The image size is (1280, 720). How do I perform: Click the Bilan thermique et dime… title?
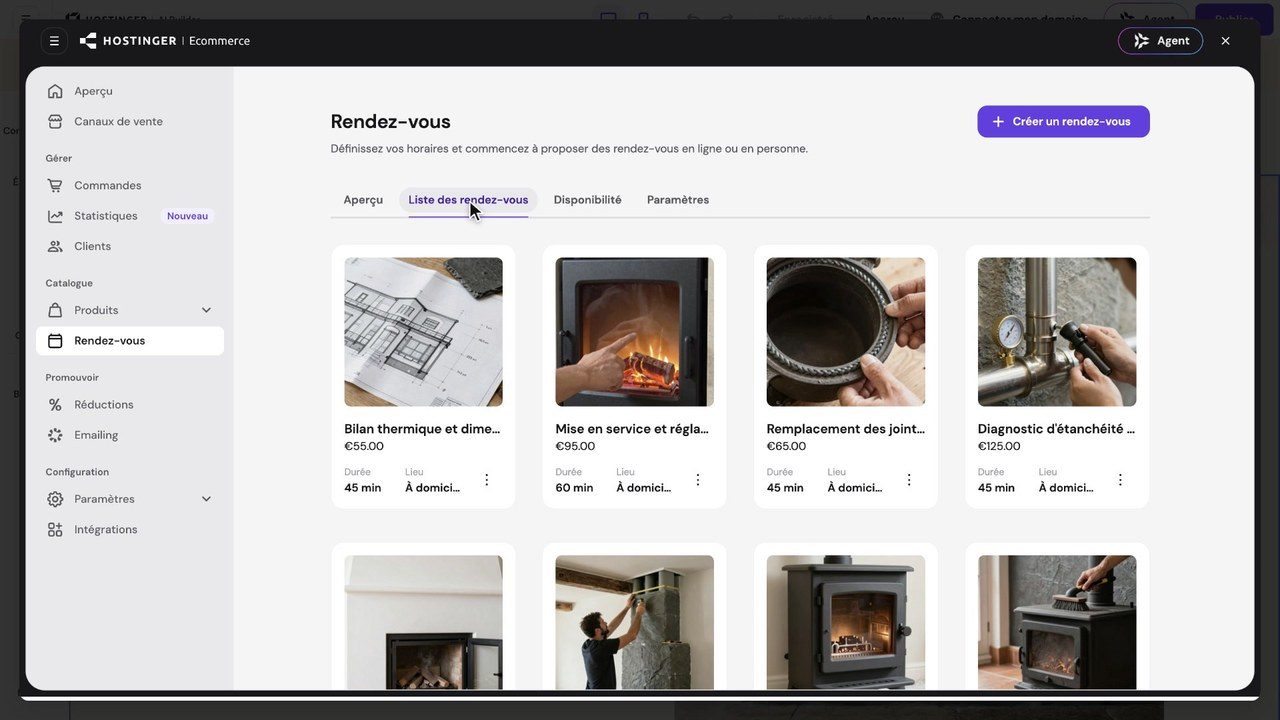point(423,429)
